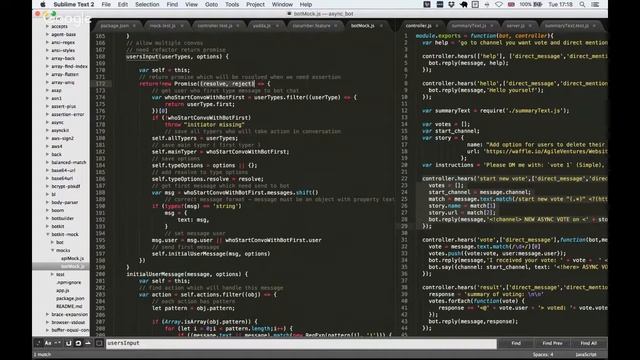Expand the array-flatten folder
This screenshot has height=360, width=640.
(x=47, y=74)
